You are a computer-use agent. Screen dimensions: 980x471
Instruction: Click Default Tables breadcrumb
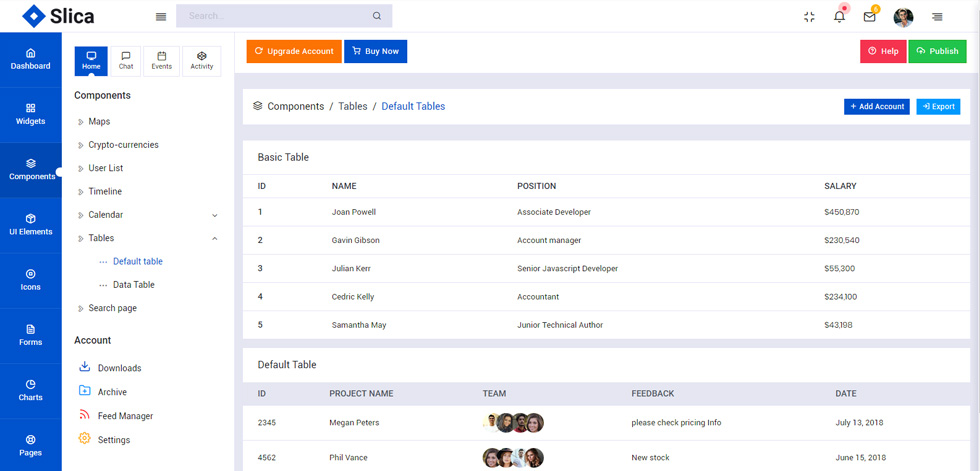click(413, 106)
